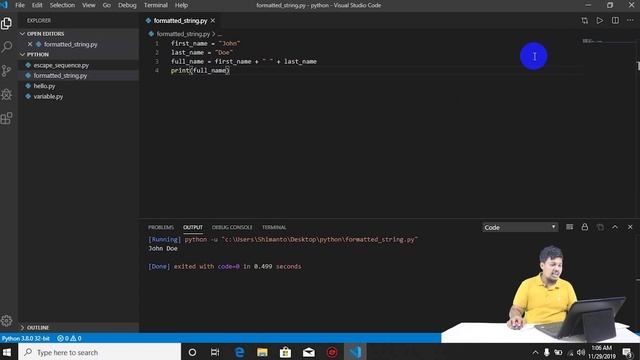Click the taskbar clock and date
The image size is (640, 360).
(x=602, y=352)
